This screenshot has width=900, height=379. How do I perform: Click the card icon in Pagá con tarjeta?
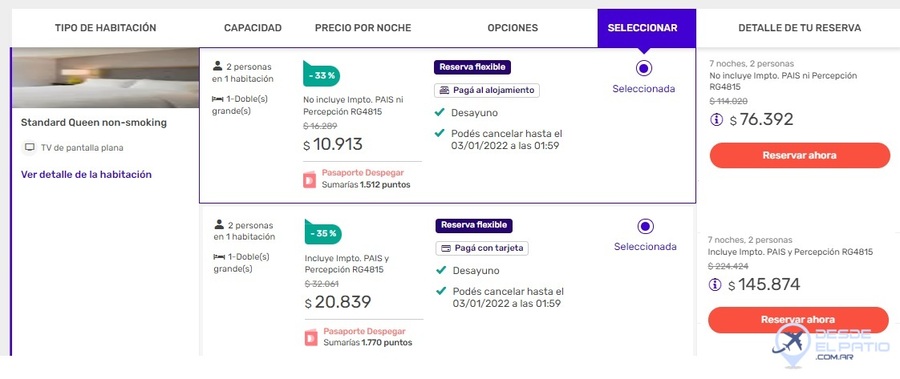[x=445, y=248]
